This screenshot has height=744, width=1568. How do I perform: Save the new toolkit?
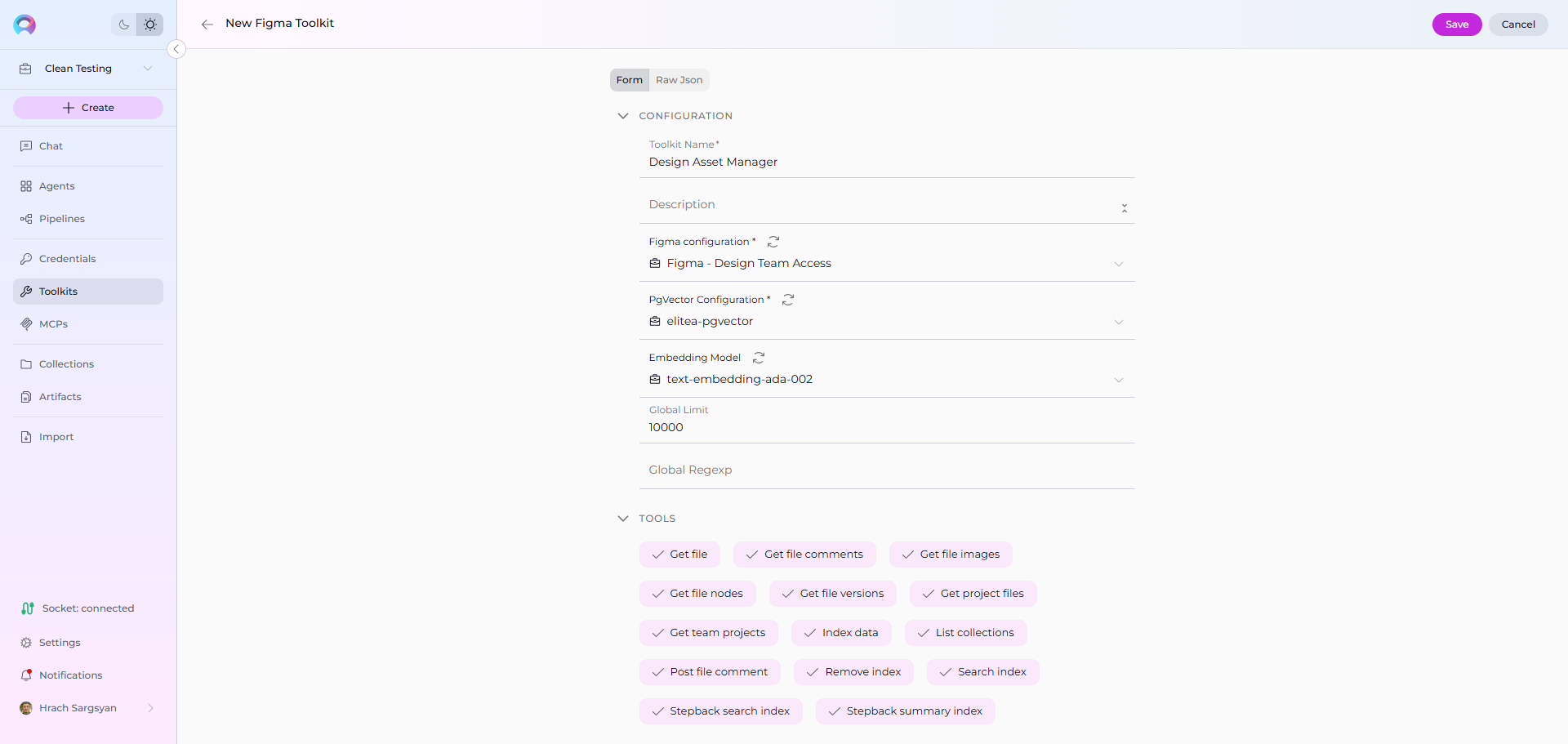click(x=1456, y=25)
